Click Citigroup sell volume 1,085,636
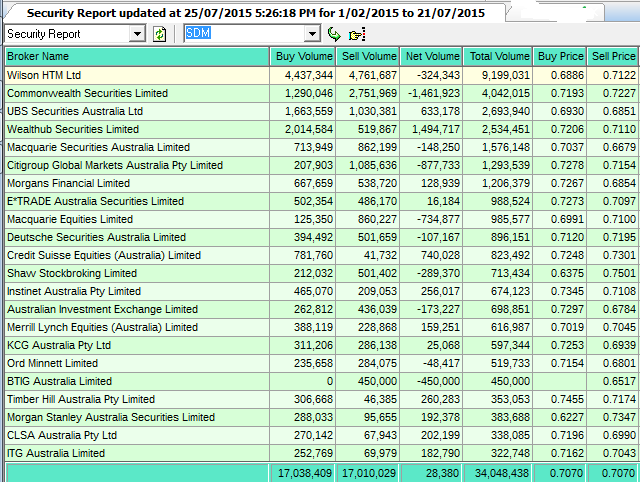The width and height of the screenshot is (640, 482). coord(373,165)
